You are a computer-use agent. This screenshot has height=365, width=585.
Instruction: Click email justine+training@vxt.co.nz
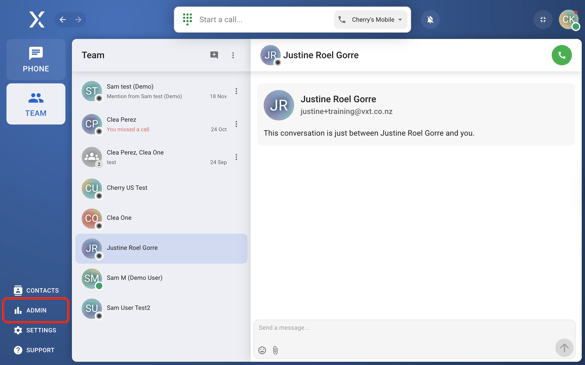click(x=346, y=112)
